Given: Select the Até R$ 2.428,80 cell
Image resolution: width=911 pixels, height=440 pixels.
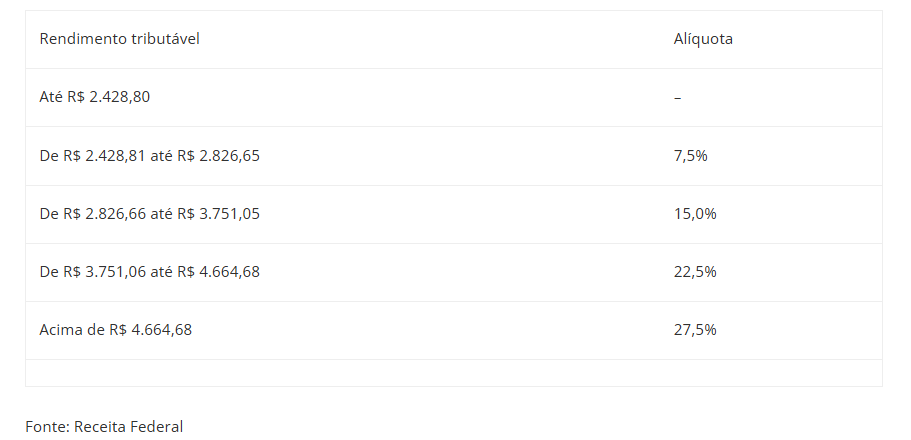Looking at the screenshot, I should [x=95, y=97].
